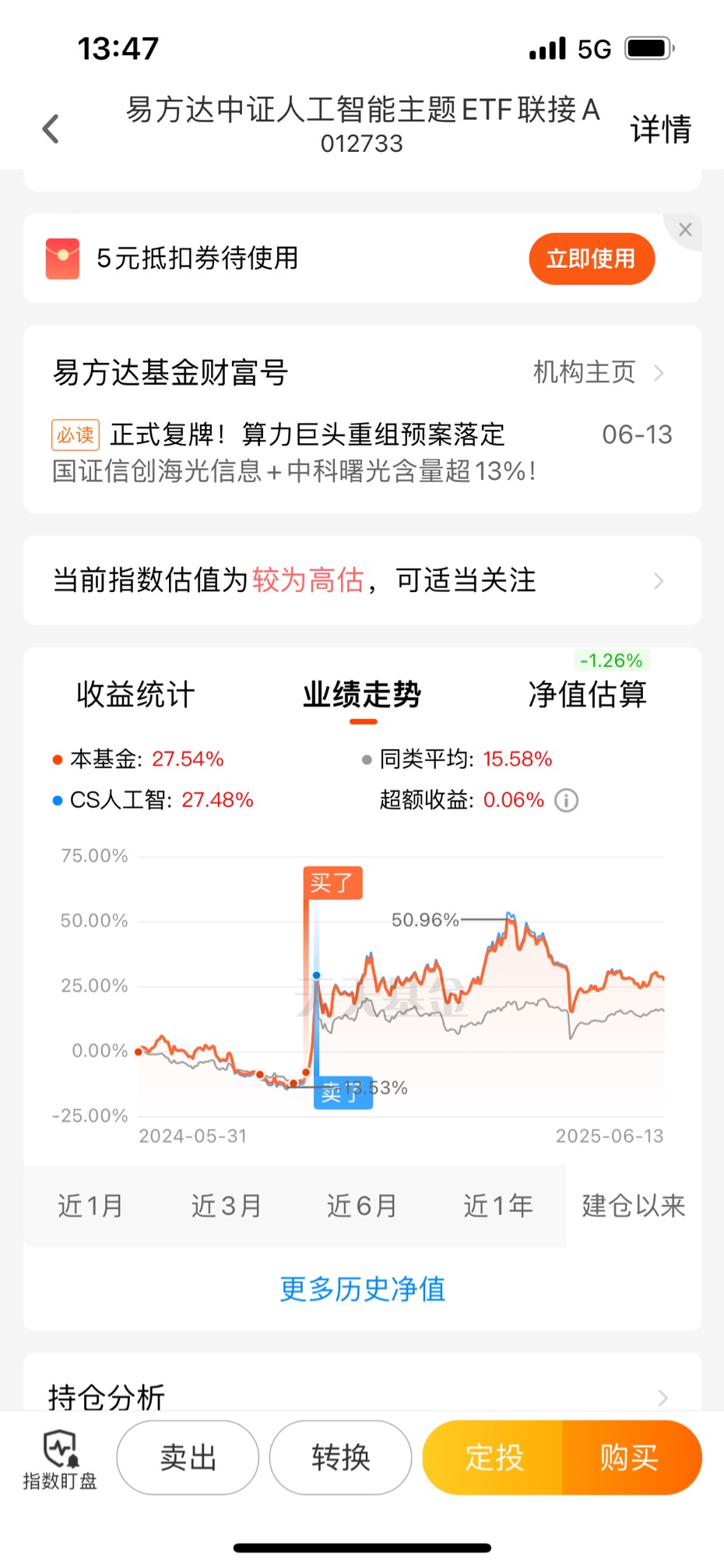The height and width of the screenshot is (1568, 724).
Task: Tap the 购买 button
Action: pos(631,1457)
